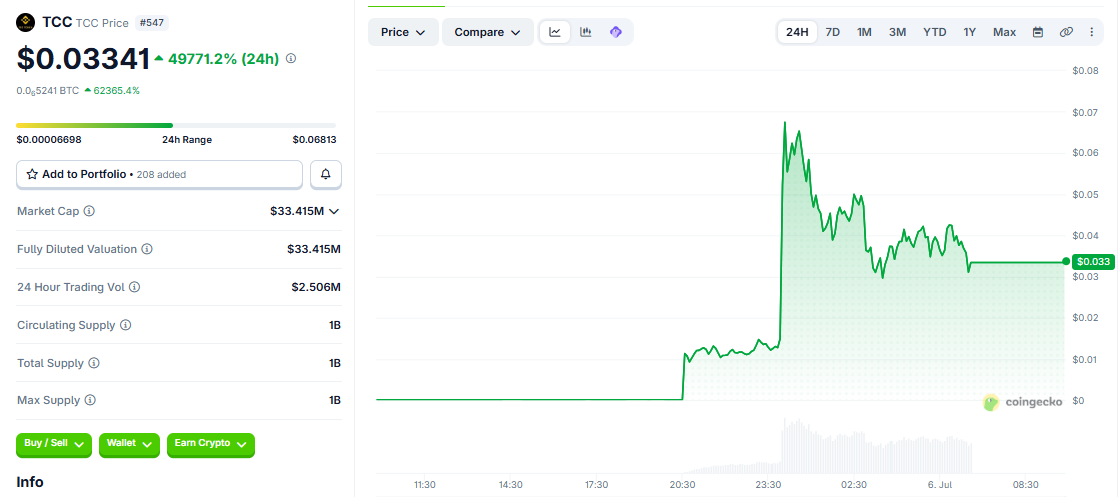This screenshot has width=1119, height=497.
Task: Open the chart three-dot options menu
Action: pos(1091,32)
